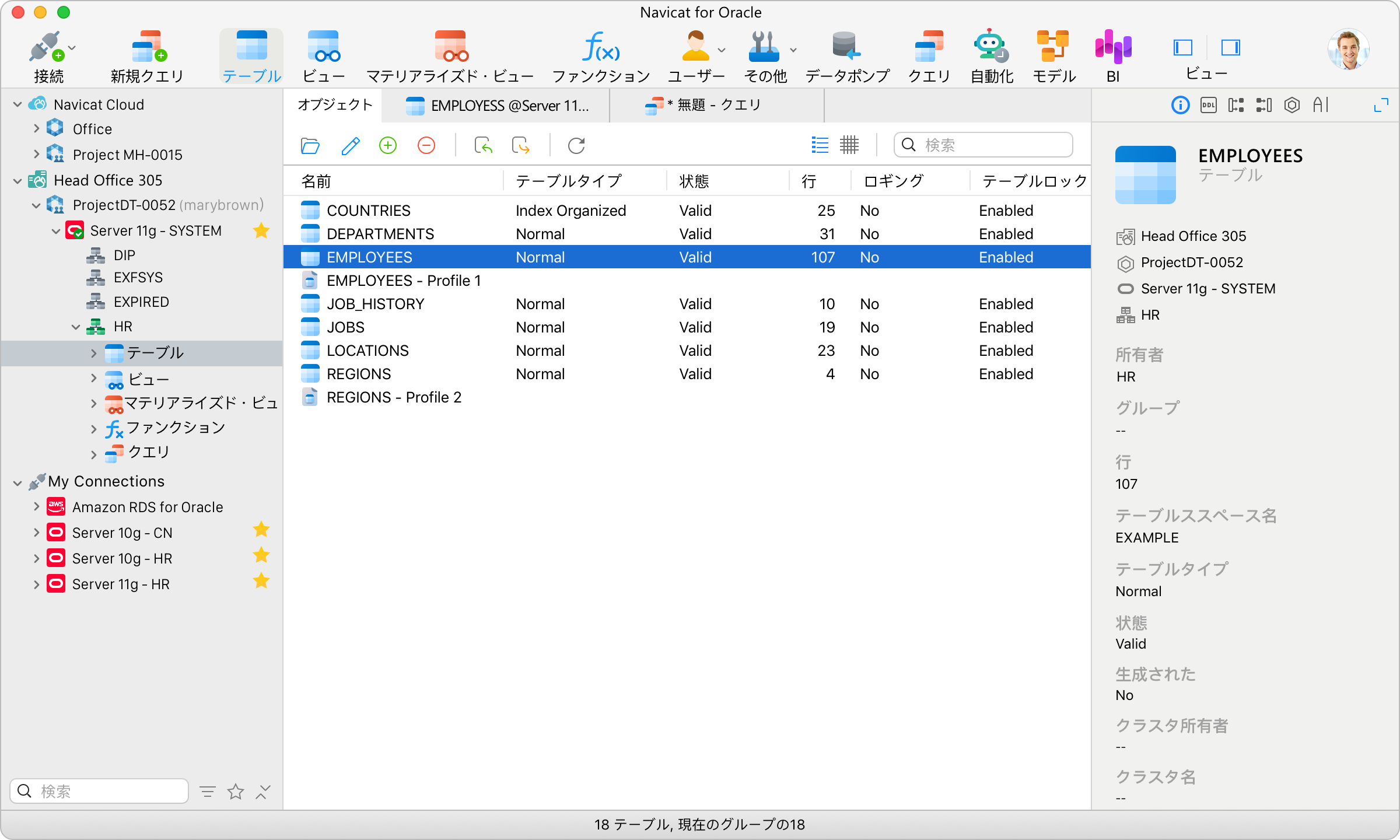
Task: Show the DDL panel icon
Action: click(1208, 105)
